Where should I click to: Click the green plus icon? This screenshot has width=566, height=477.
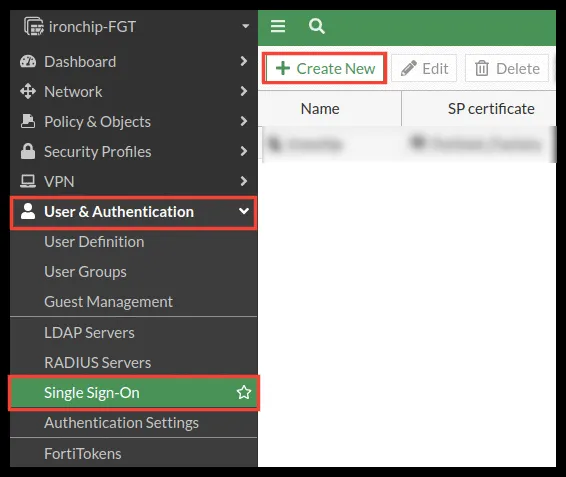tap(283, 68)
